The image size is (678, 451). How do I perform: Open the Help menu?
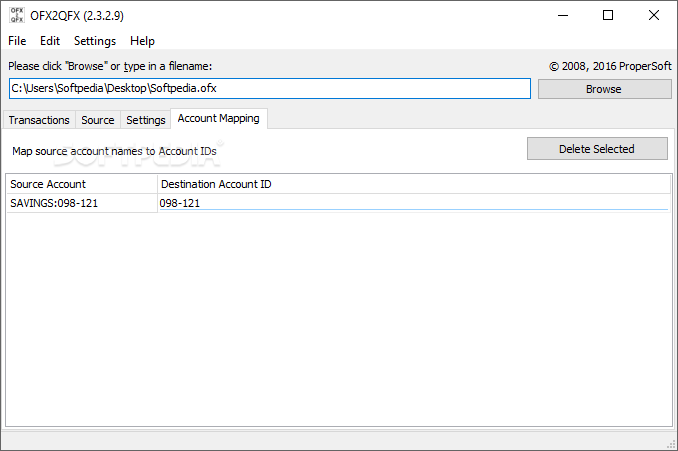(142, 41)
